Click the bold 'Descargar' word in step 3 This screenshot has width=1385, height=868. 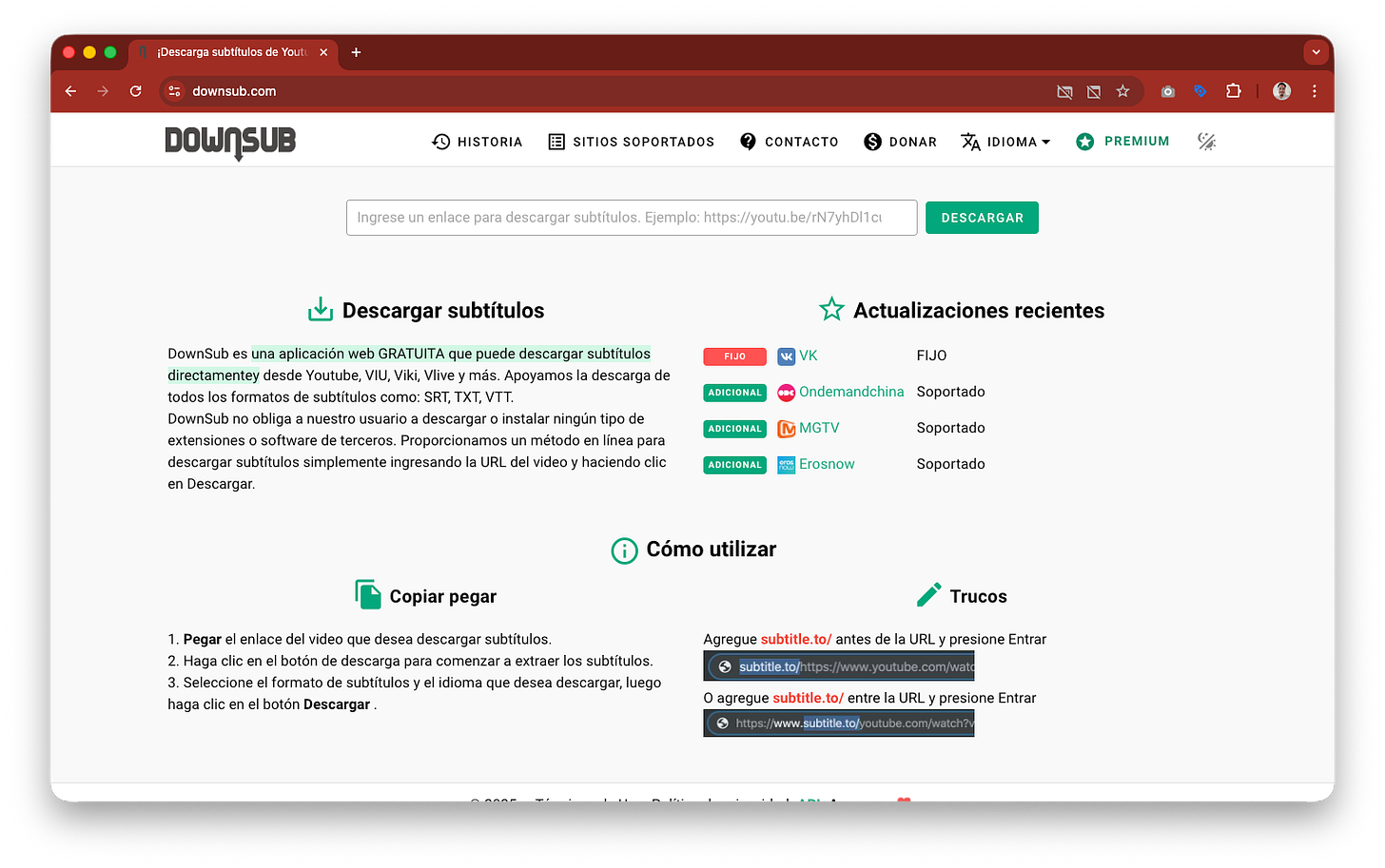(x=337, y=704)
